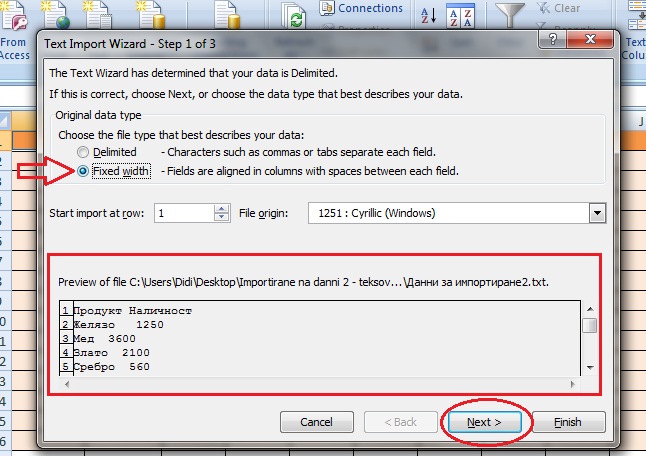Increase the Start import at row value
The width and height of the screenshot is (646, 456).
[222, 209]
